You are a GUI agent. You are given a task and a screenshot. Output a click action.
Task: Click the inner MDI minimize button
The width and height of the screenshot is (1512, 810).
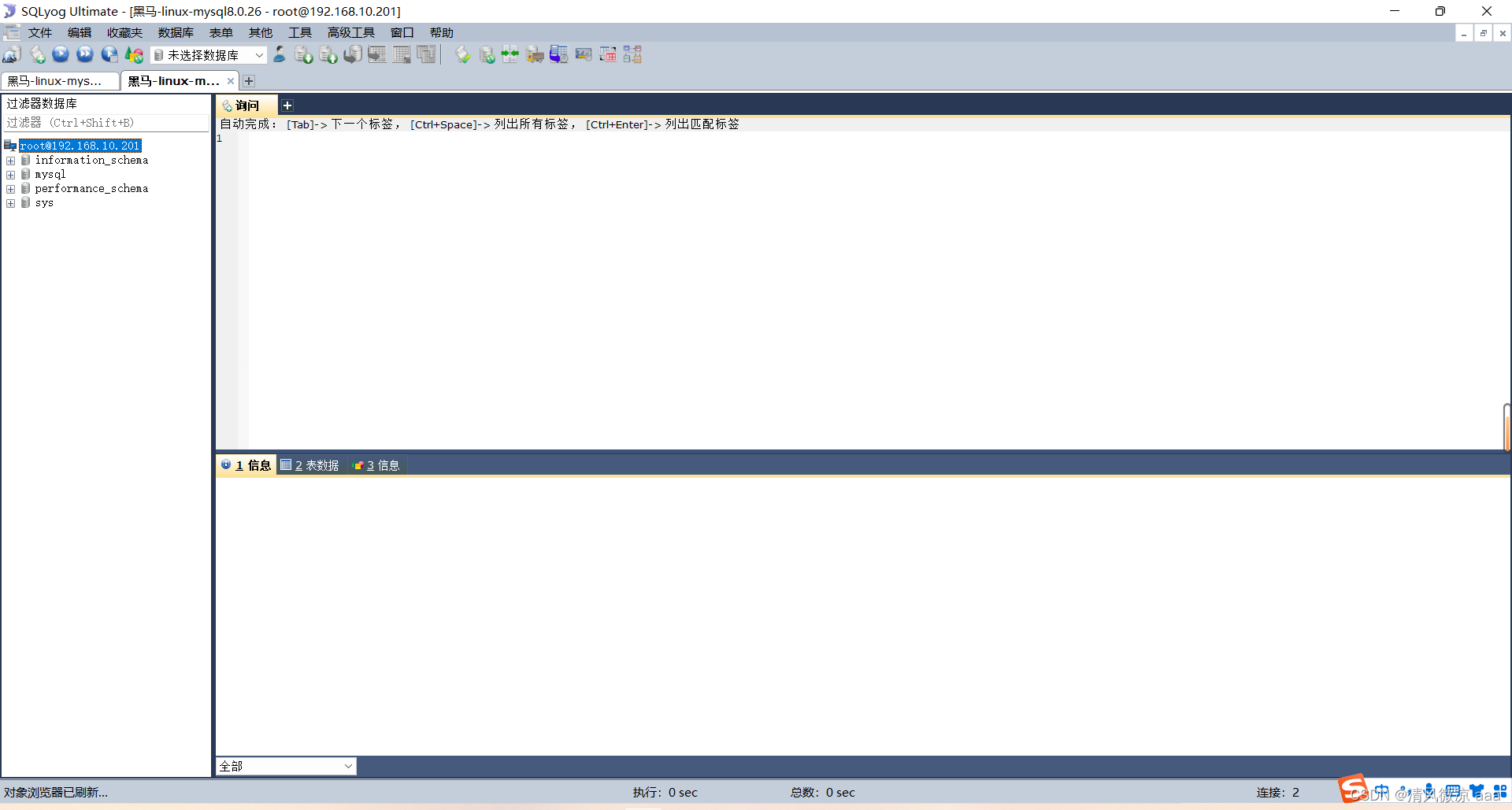click(1464, 33)
